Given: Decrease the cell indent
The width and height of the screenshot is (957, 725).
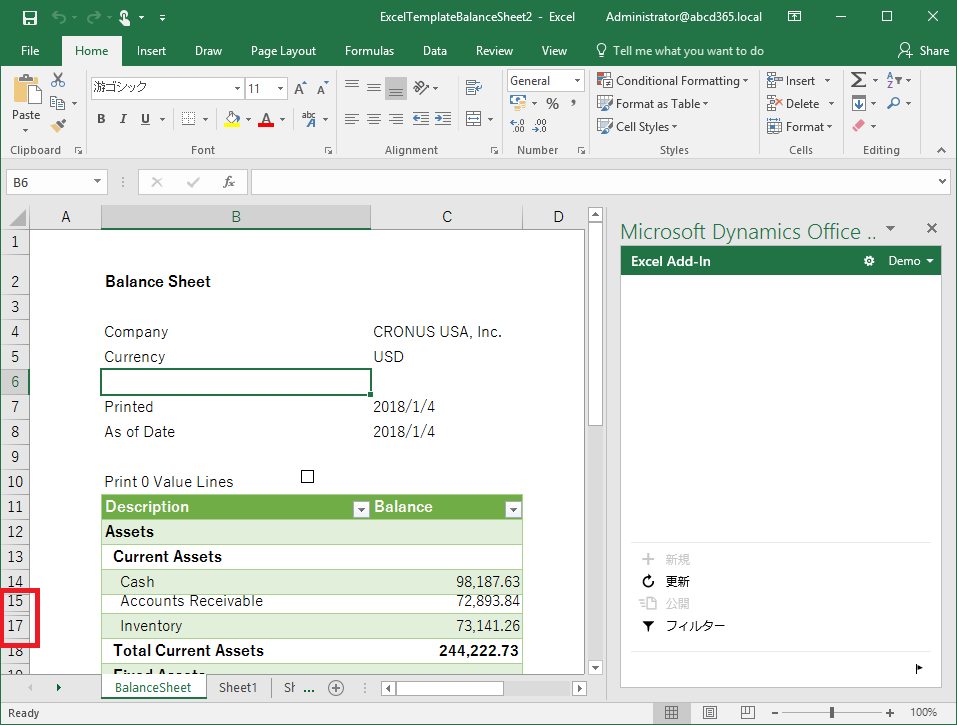Looking at the screenshot, I should (421, 118).
